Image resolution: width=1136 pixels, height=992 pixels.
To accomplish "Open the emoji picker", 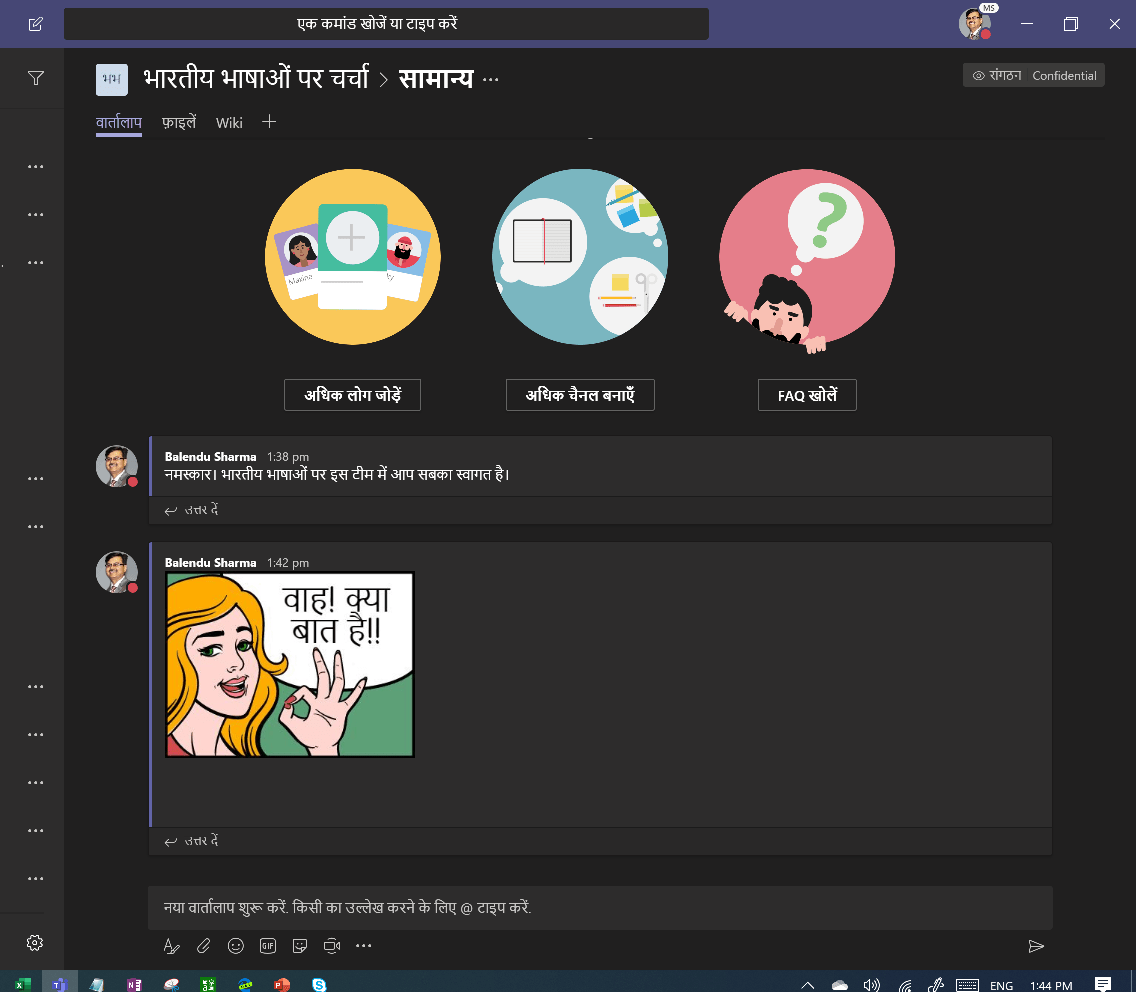I will pos(235,945).
